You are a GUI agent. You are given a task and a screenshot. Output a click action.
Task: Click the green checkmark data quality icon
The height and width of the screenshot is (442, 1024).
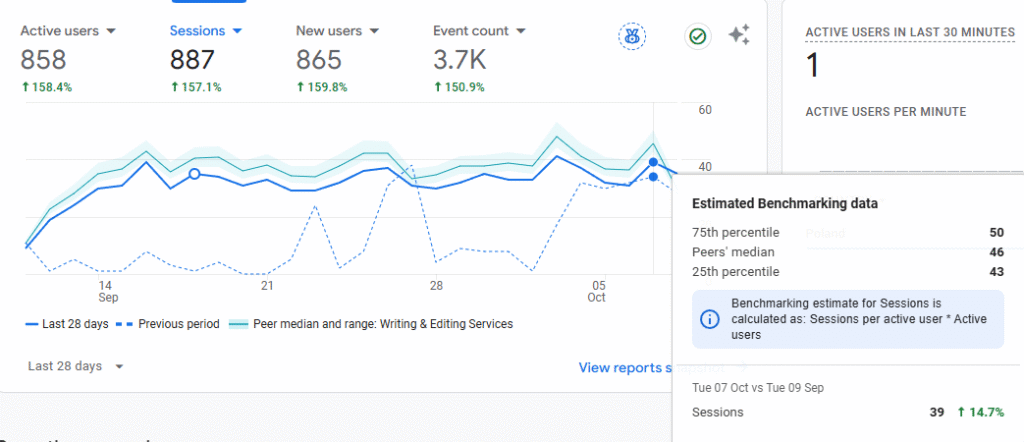click(697, 36)
